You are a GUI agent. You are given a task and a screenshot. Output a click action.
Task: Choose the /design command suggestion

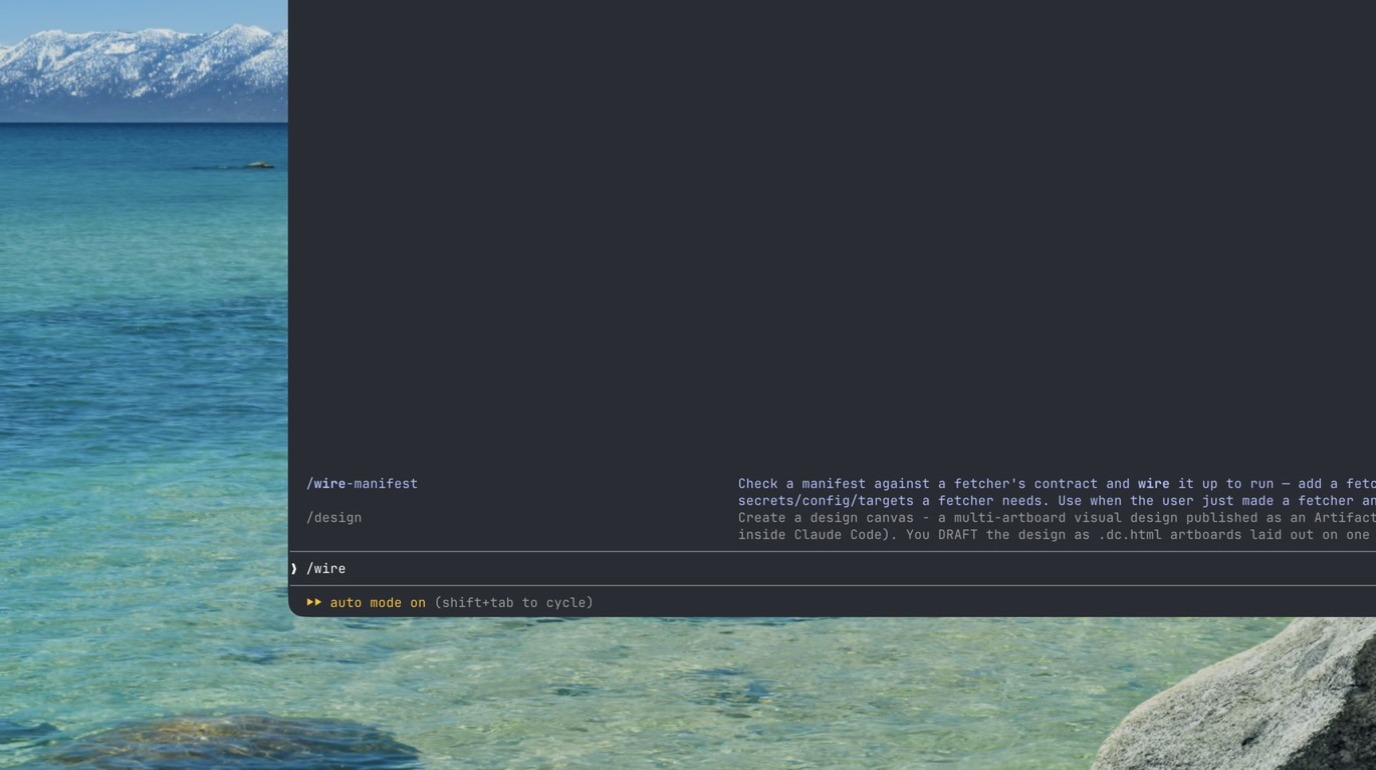tap(334, 518)
